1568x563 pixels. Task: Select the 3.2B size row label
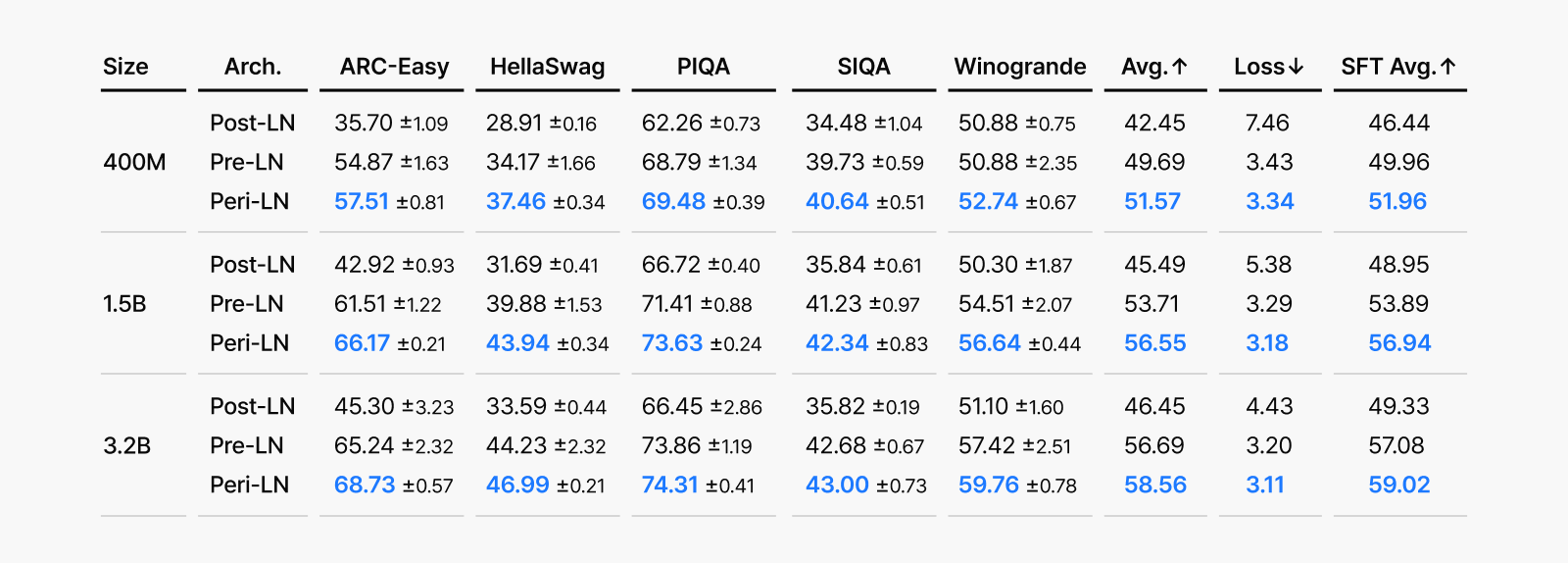pyautogui.click(x=127, y=445)
